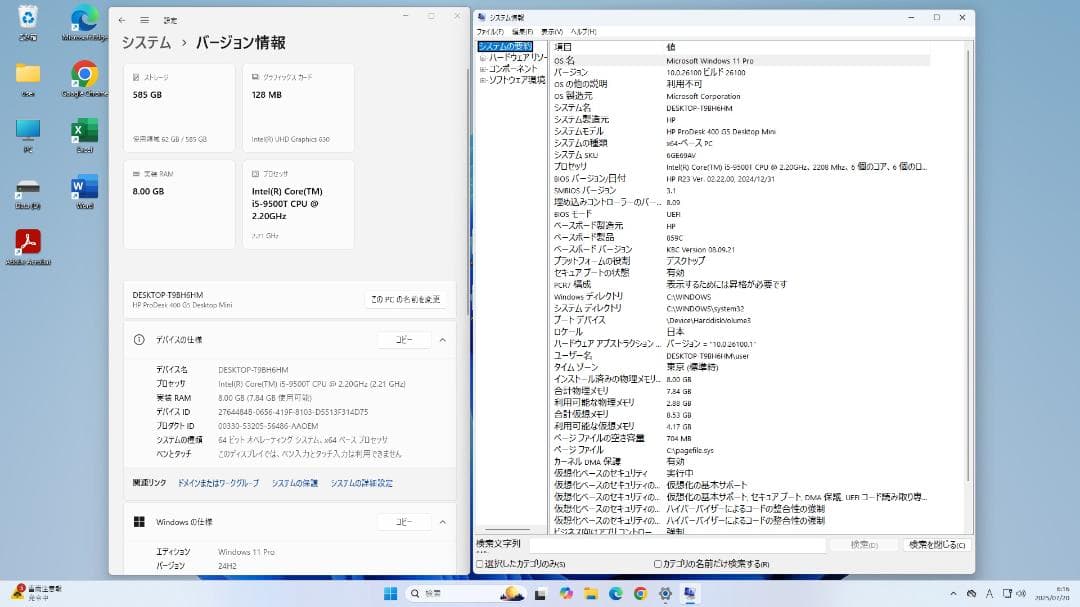The width and height of the screenshot is (1080, 607).
Task: Open the 表示 menu in システム情報
Action: tap(550, 31)
